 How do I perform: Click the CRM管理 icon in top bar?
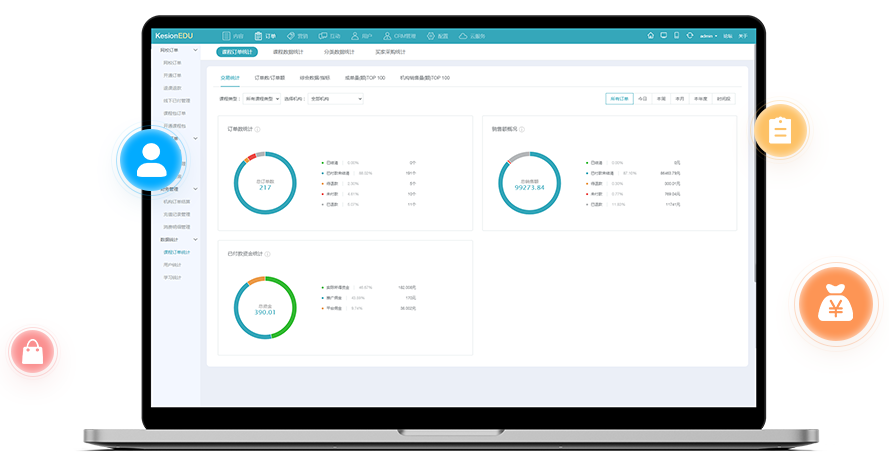coord(389,36)
